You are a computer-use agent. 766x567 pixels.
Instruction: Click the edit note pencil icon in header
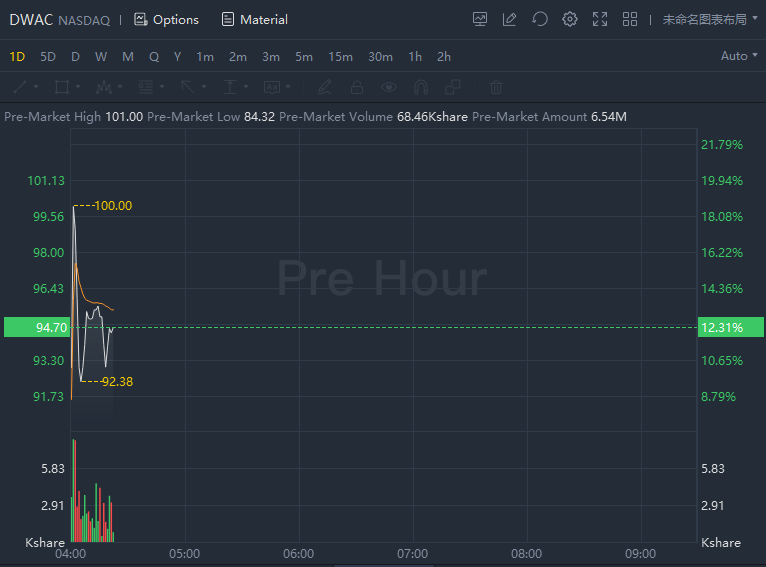510,20
